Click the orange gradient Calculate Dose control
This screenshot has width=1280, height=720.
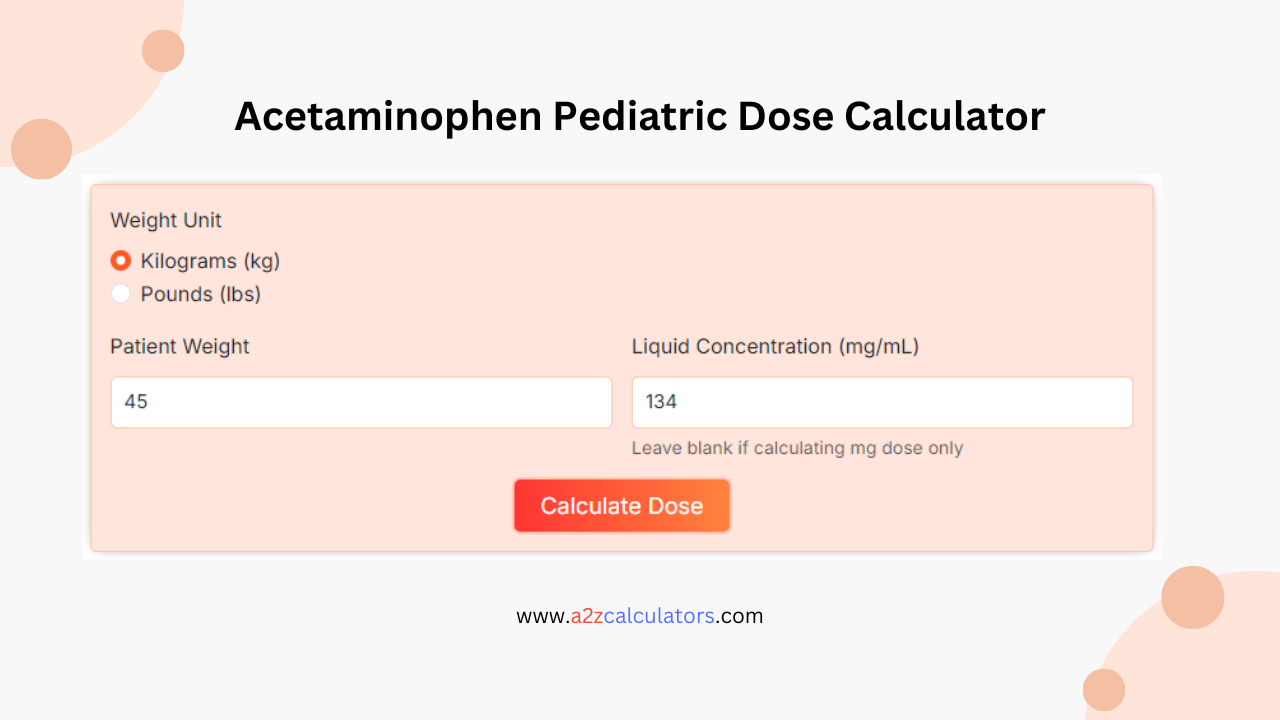point(621,505)
